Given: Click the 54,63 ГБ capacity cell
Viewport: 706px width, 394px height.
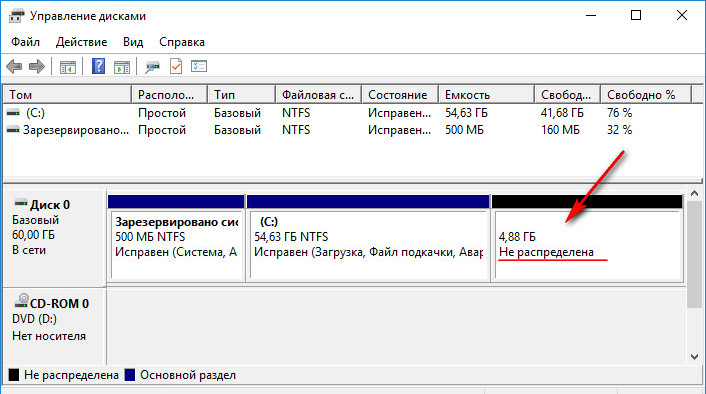Looking at the screenshot, I should (466, 113).
